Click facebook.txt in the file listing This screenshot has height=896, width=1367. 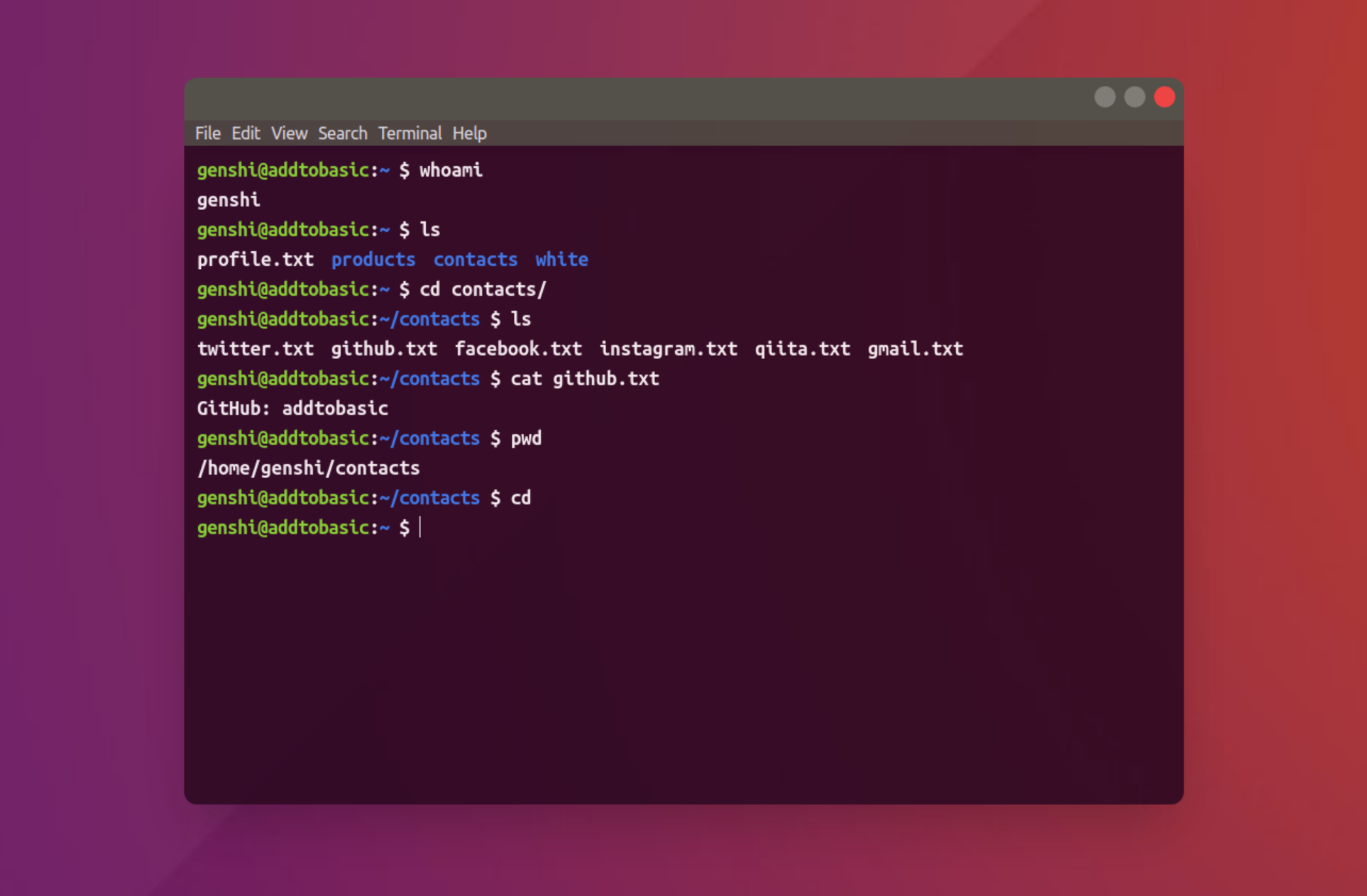pos(518,349)
